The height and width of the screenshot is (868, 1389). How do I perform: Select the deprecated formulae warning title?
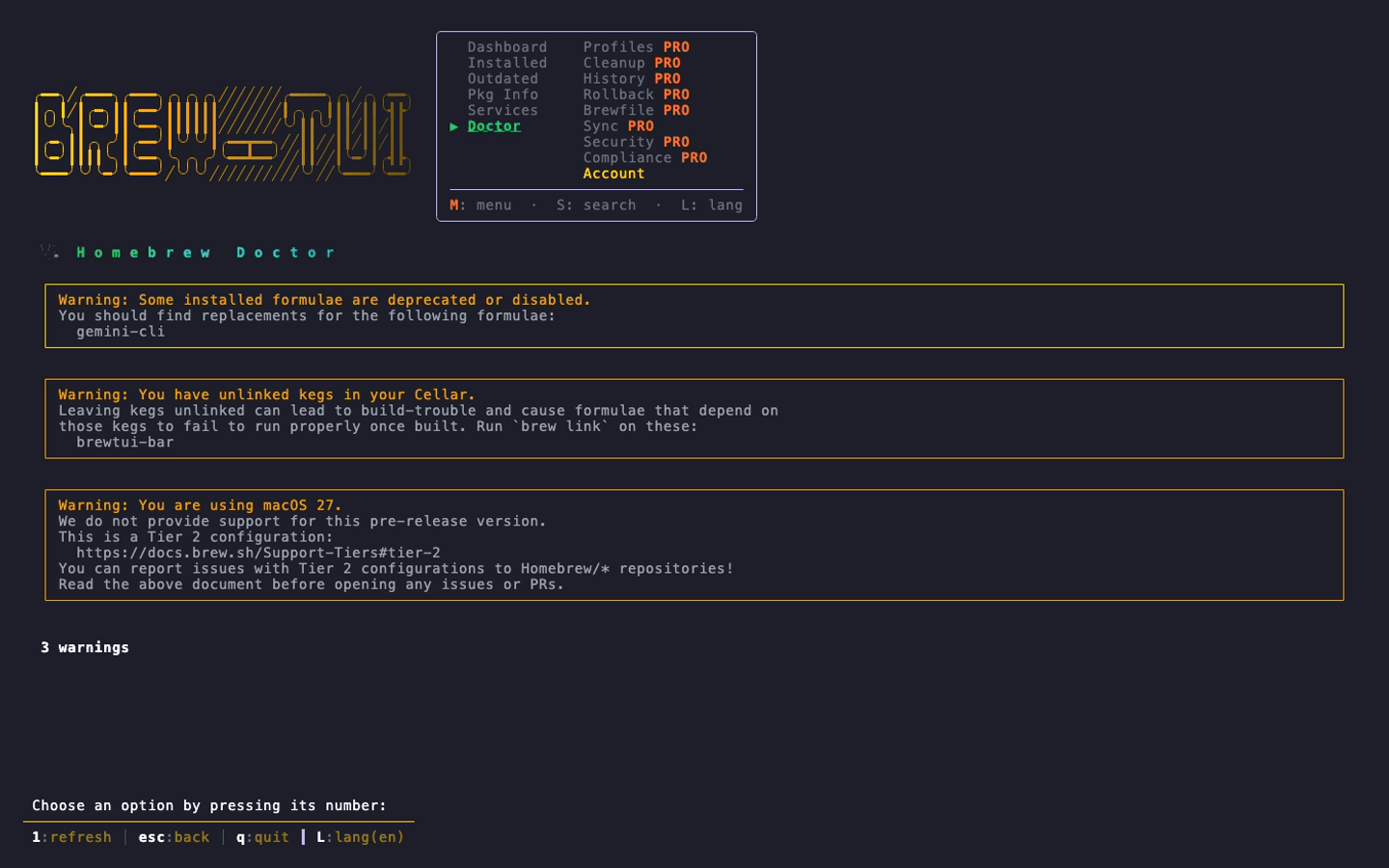click(x=324, y=300)
